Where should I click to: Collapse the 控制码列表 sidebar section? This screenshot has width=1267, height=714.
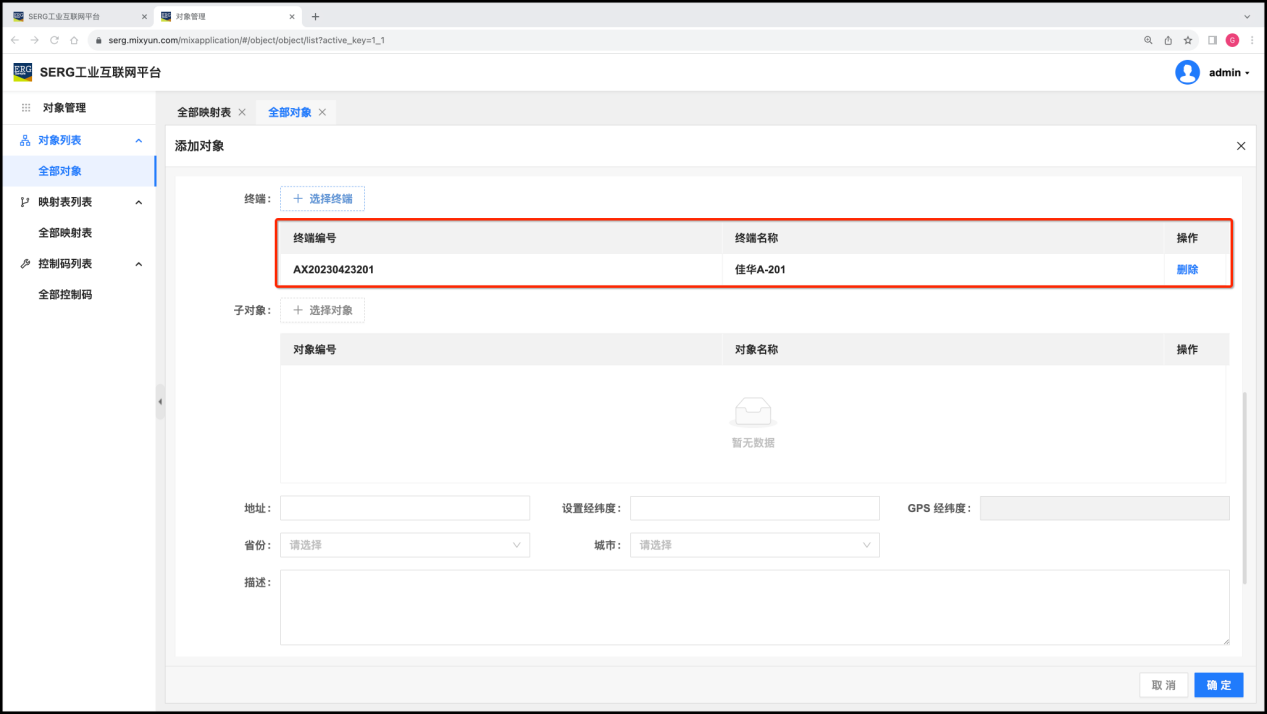(x=139, y=264)
